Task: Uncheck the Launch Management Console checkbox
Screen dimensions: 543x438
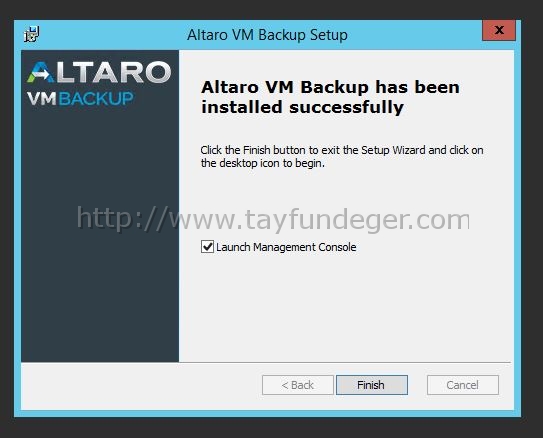Action: [x=207, y=247]
